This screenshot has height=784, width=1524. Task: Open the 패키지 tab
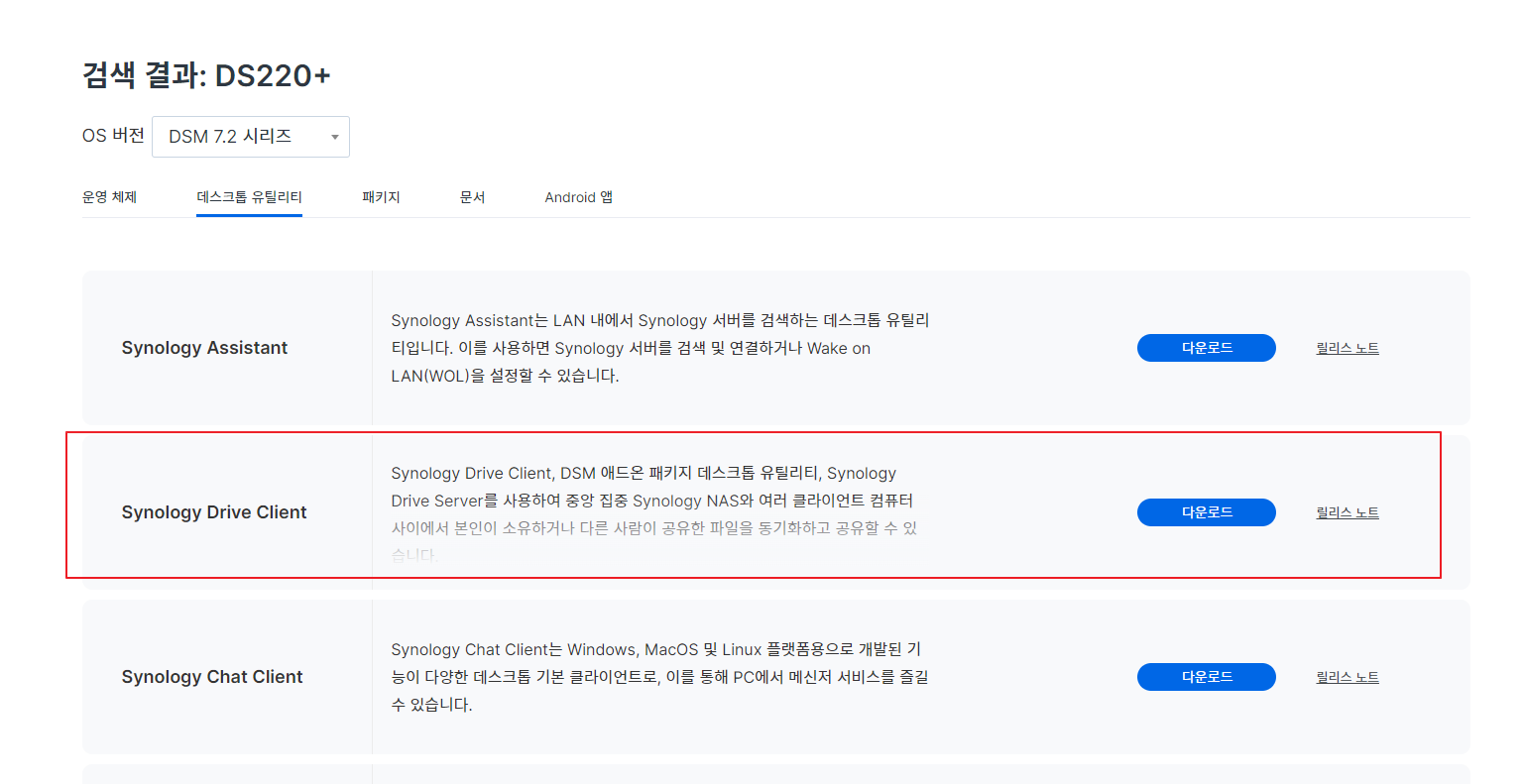click(381, 197)
